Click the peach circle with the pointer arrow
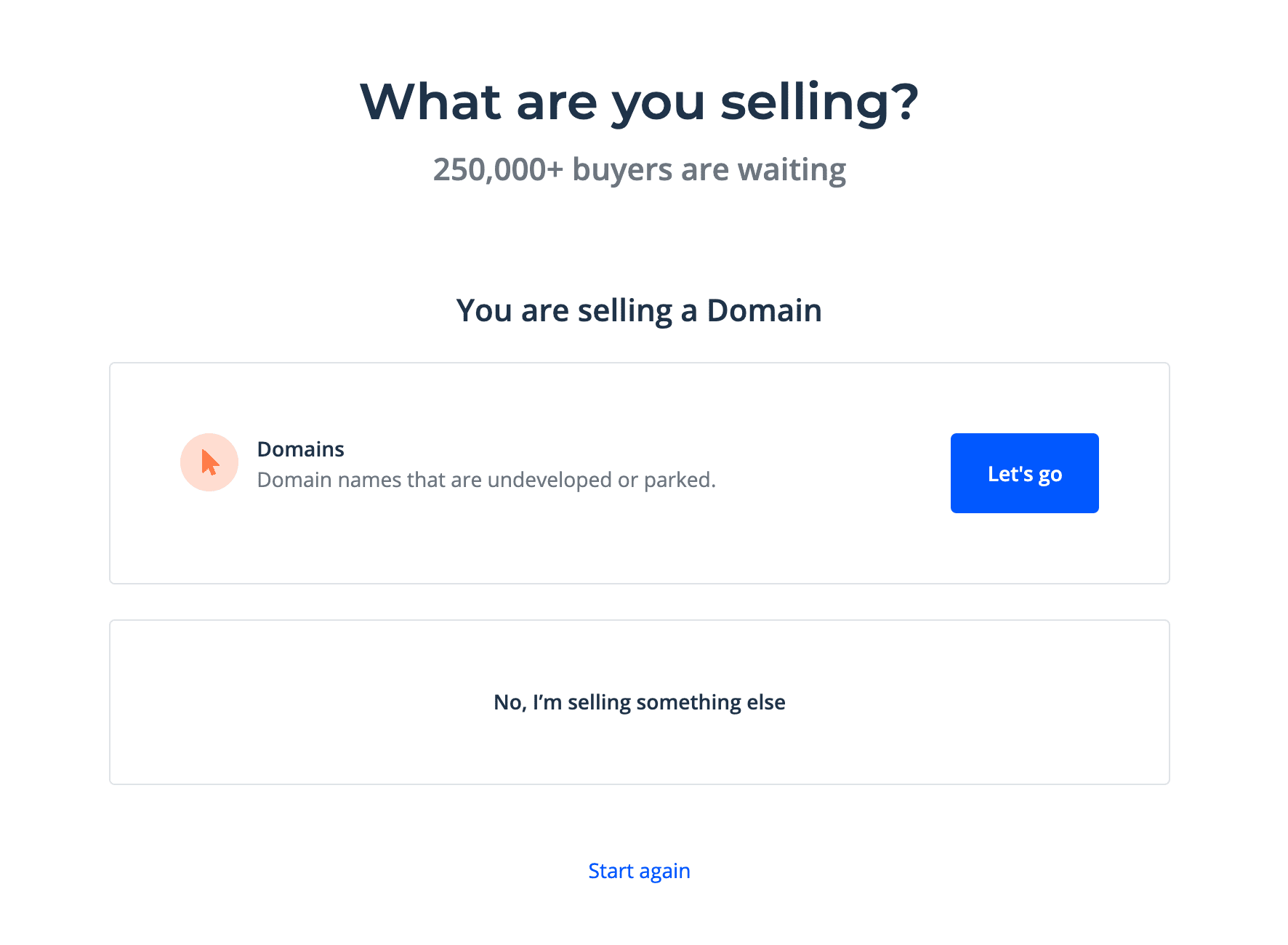 pos(209,462)
